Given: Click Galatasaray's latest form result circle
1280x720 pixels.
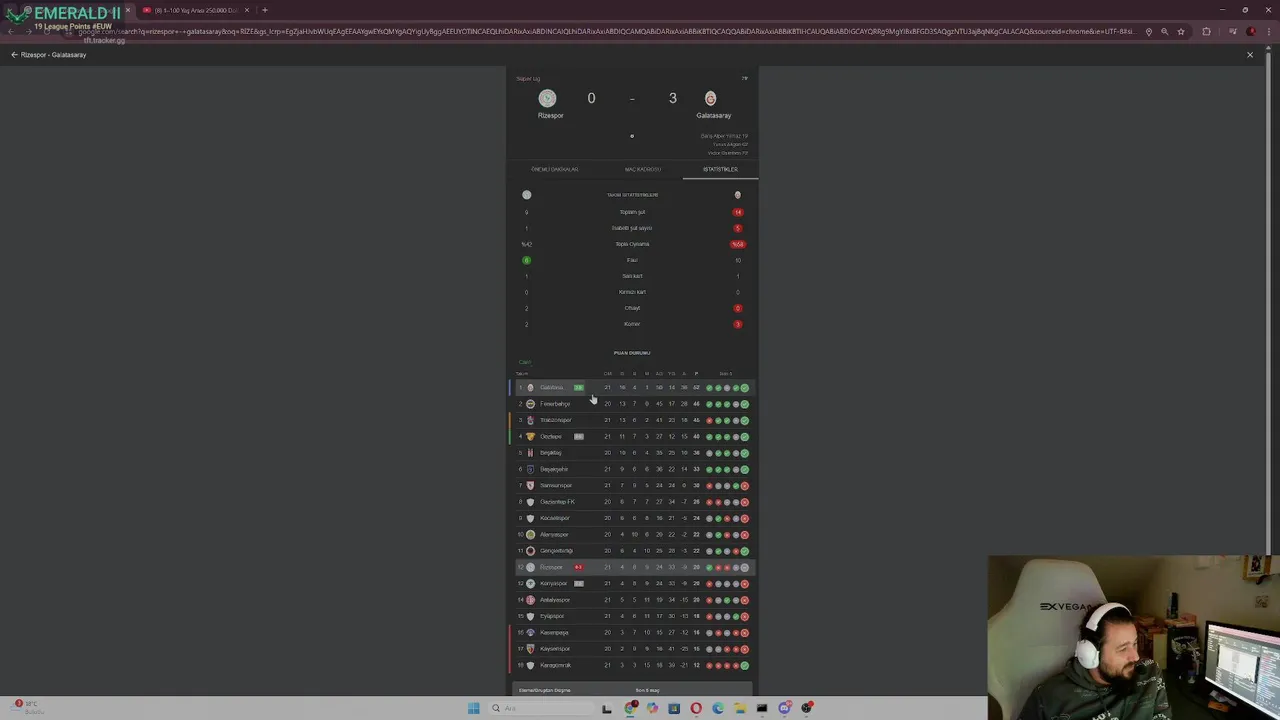Looking at the screenshot, I should (x=744, y=388).
